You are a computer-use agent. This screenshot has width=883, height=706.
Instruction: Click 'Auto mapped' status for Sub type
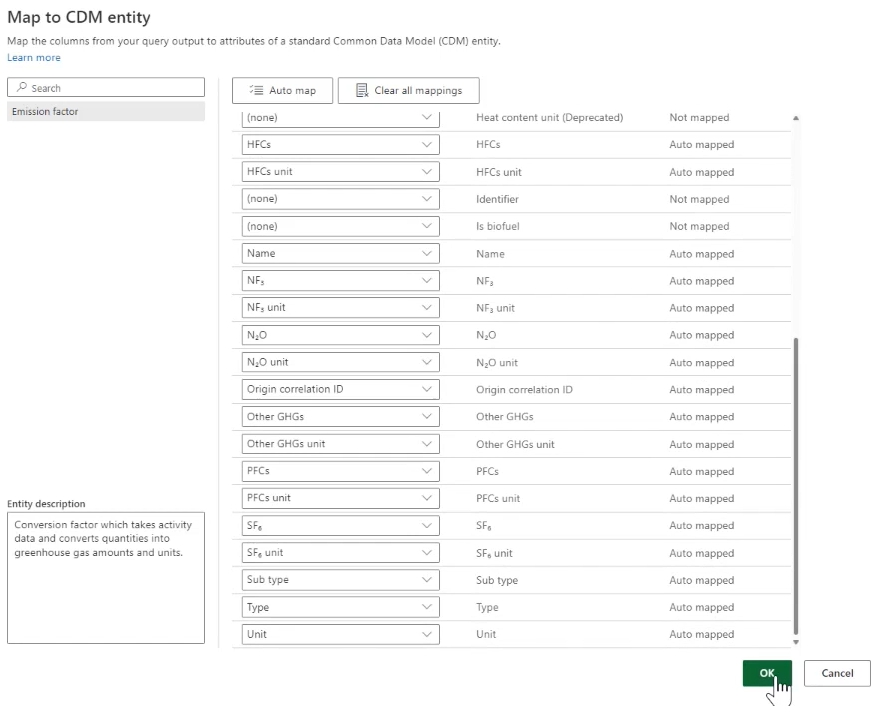(702, 580)
